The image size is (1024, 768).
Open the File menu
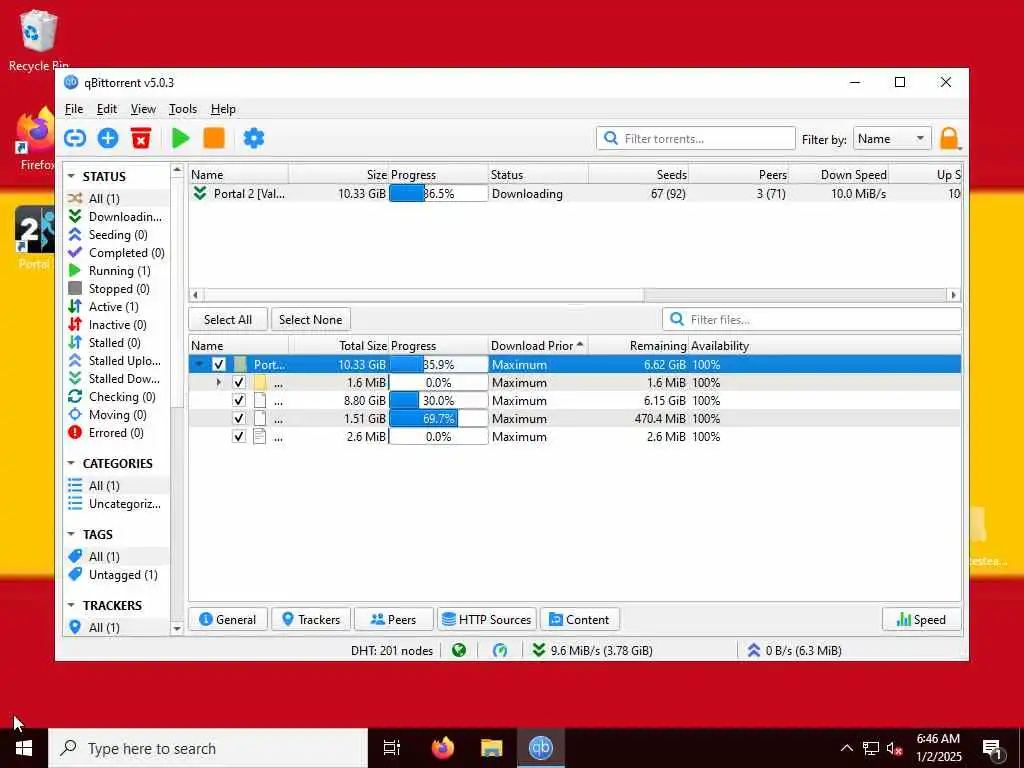pos(74,109)
